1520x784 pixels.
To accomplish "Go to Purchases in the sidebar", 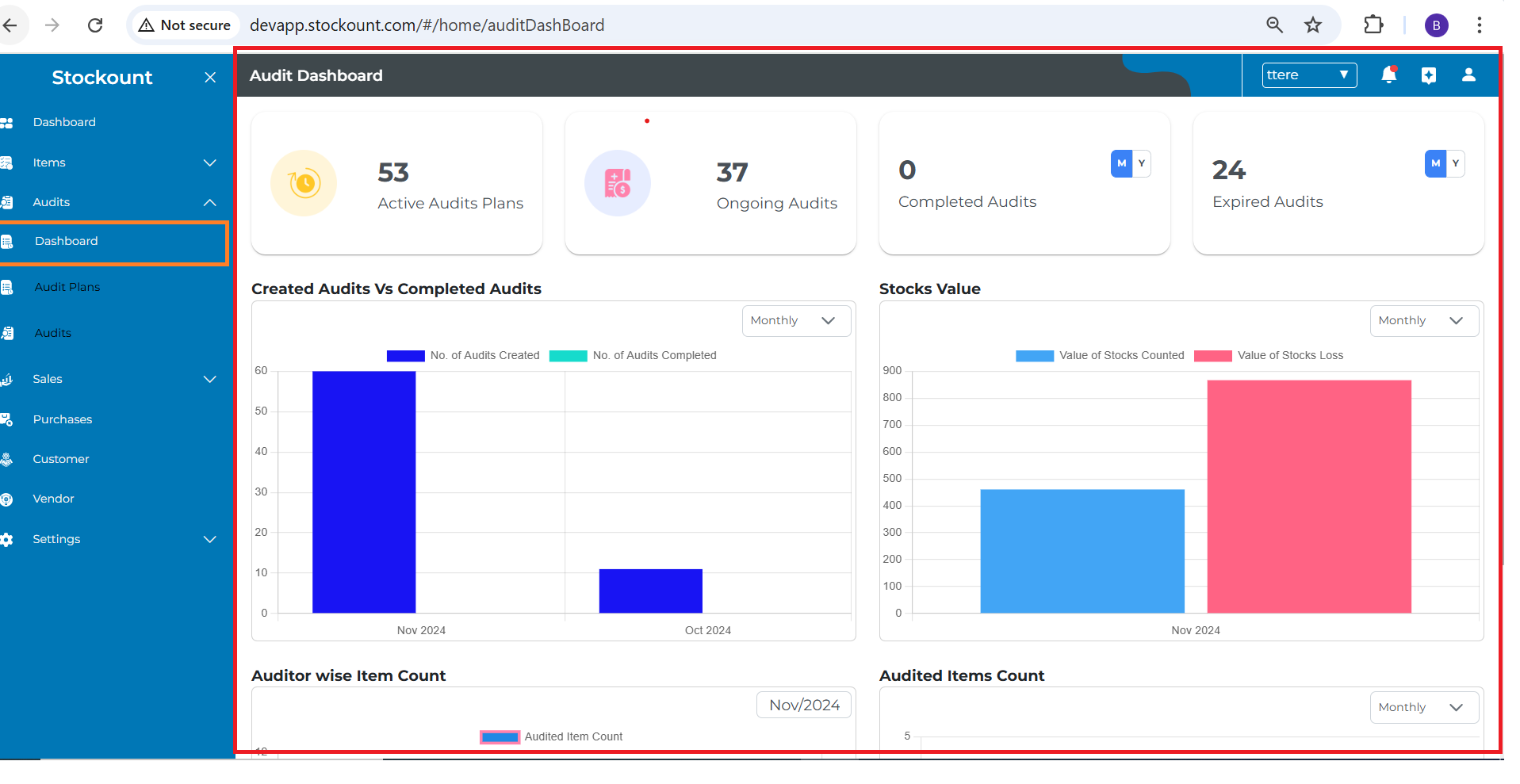I will [x=63, y=419].
